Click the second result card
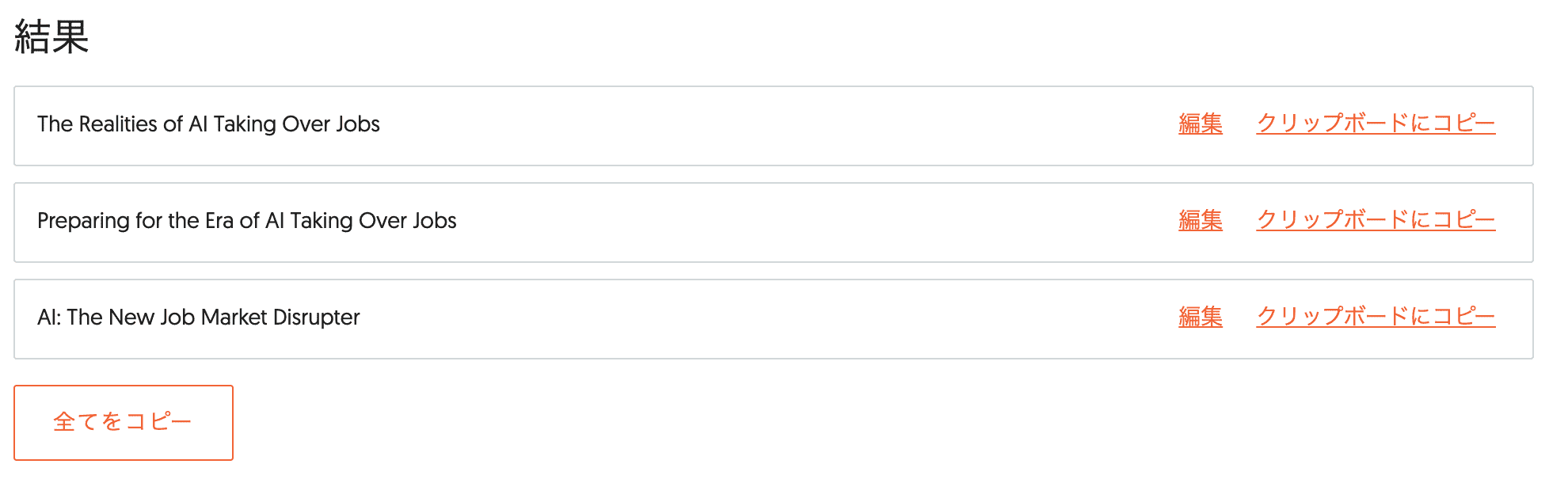1568x483 pixels. pyautogui.click(x=713, y=222)
